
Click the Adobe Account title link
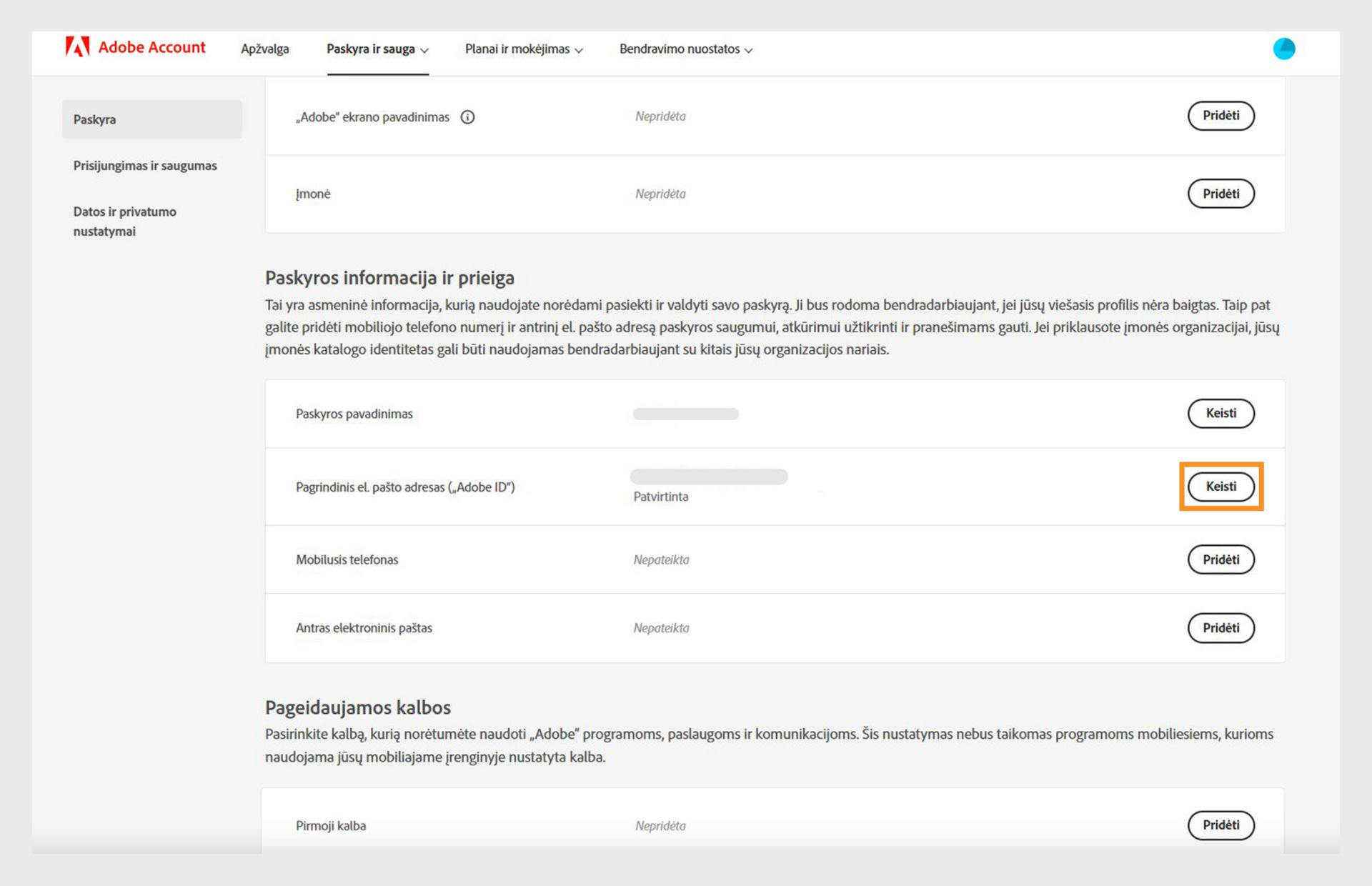click(151, 47)
